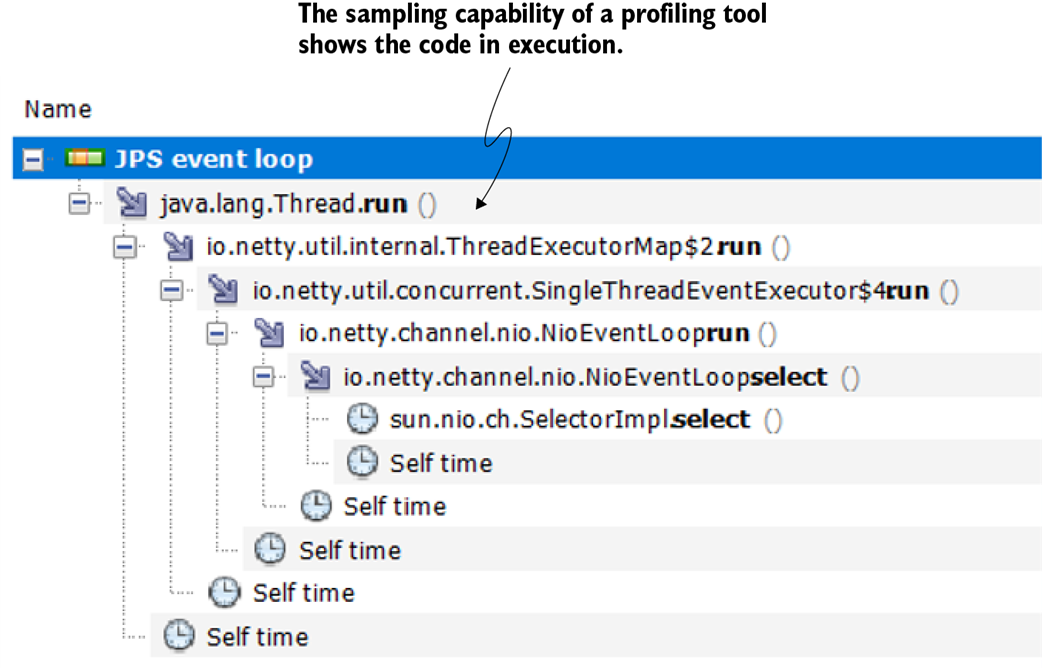Screen dimensions: 1042x668
Task: Select the java.lang.Thread.run label text
Action: (283, 204)
